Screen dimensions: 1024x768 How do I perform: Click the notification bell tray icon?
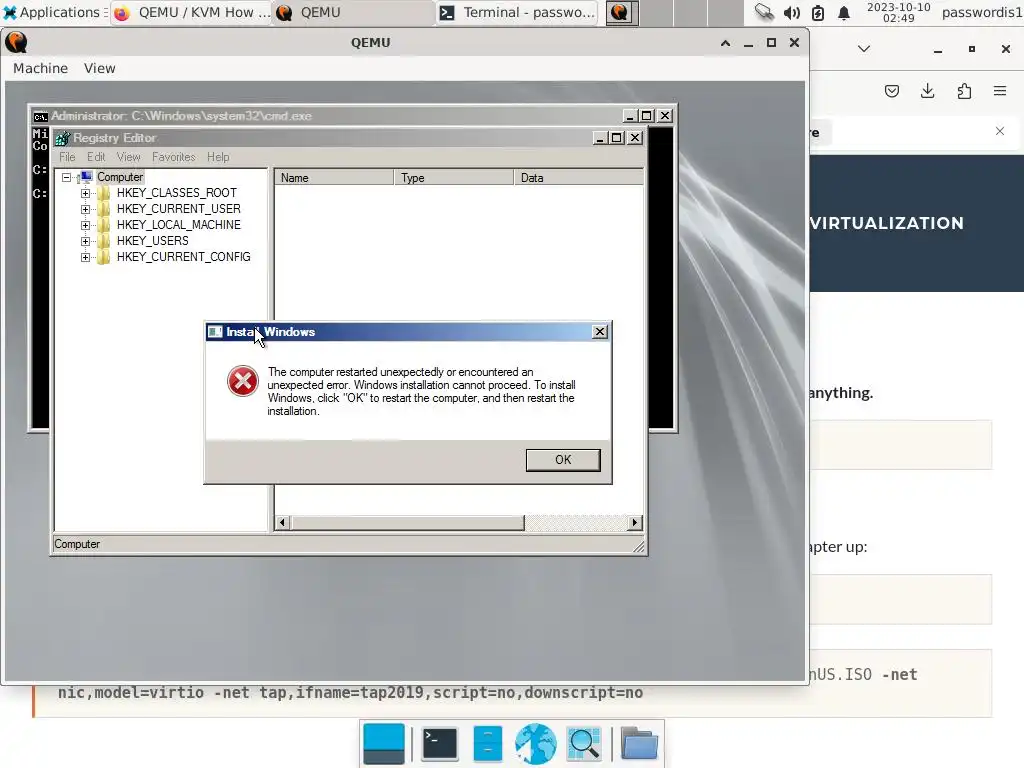pos(844,12)
